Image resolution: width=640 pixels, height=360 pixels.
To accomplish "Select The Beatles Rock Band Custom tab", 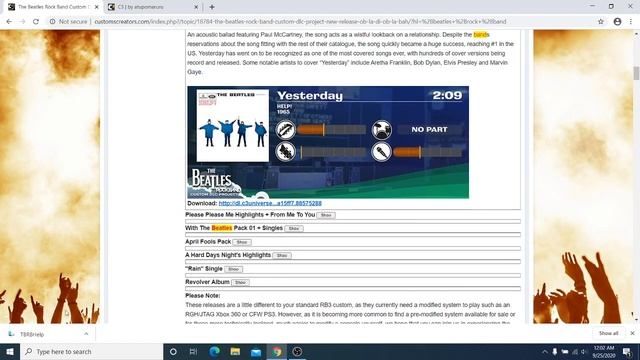I will coord(53,7).
